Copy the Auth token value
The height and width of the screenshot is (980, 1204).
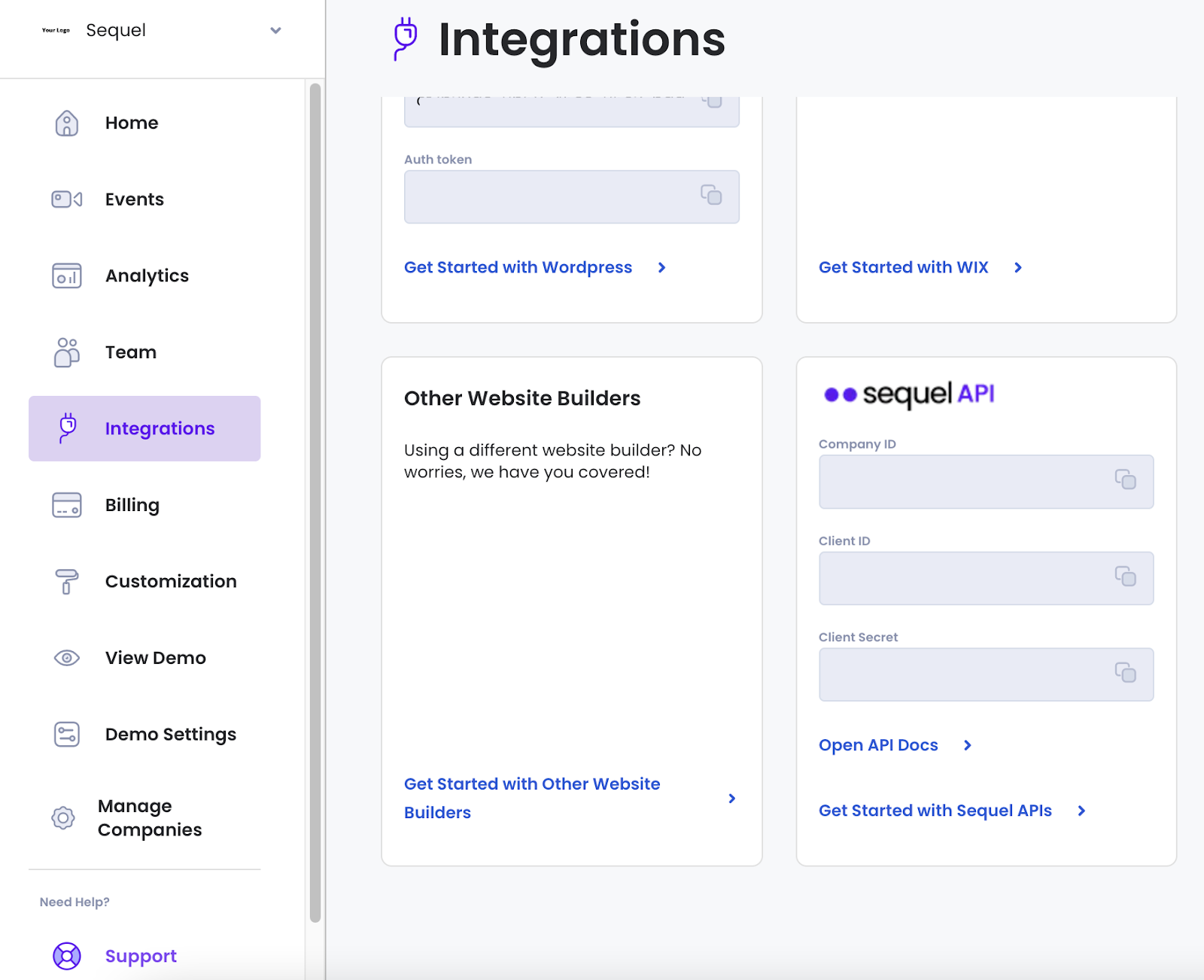click(x=711, y=195)
